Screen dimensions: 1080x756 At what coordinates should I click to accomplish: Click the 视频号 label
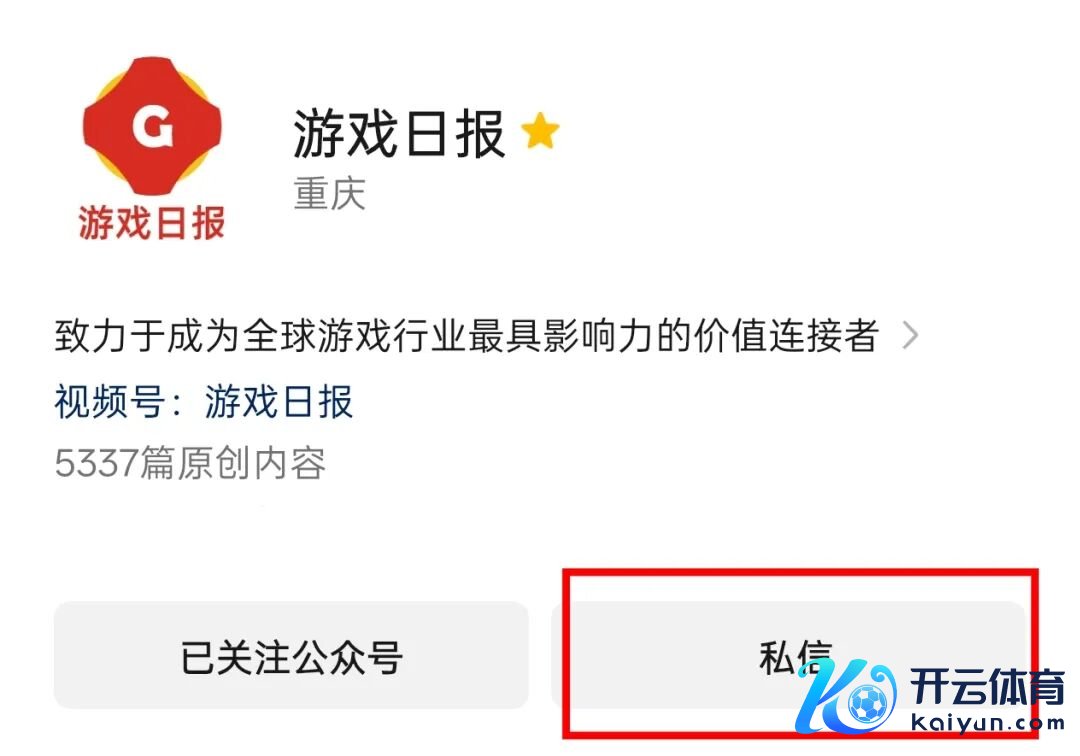(x=110, y=402)
